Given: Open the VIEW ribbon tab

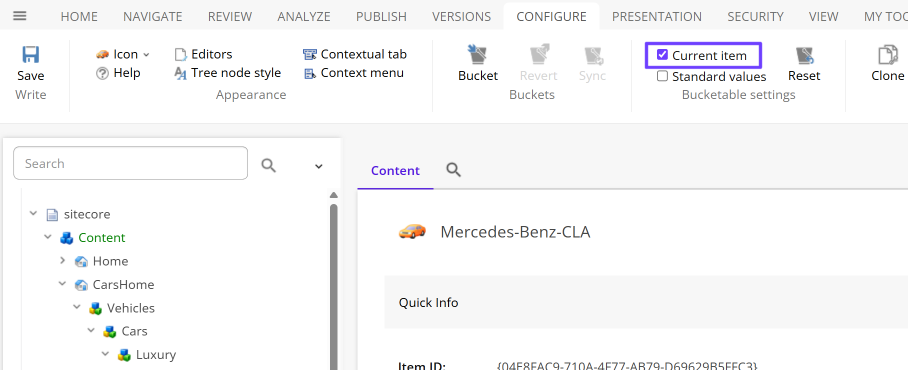Looking at the screenshot, I should [824, 17].
